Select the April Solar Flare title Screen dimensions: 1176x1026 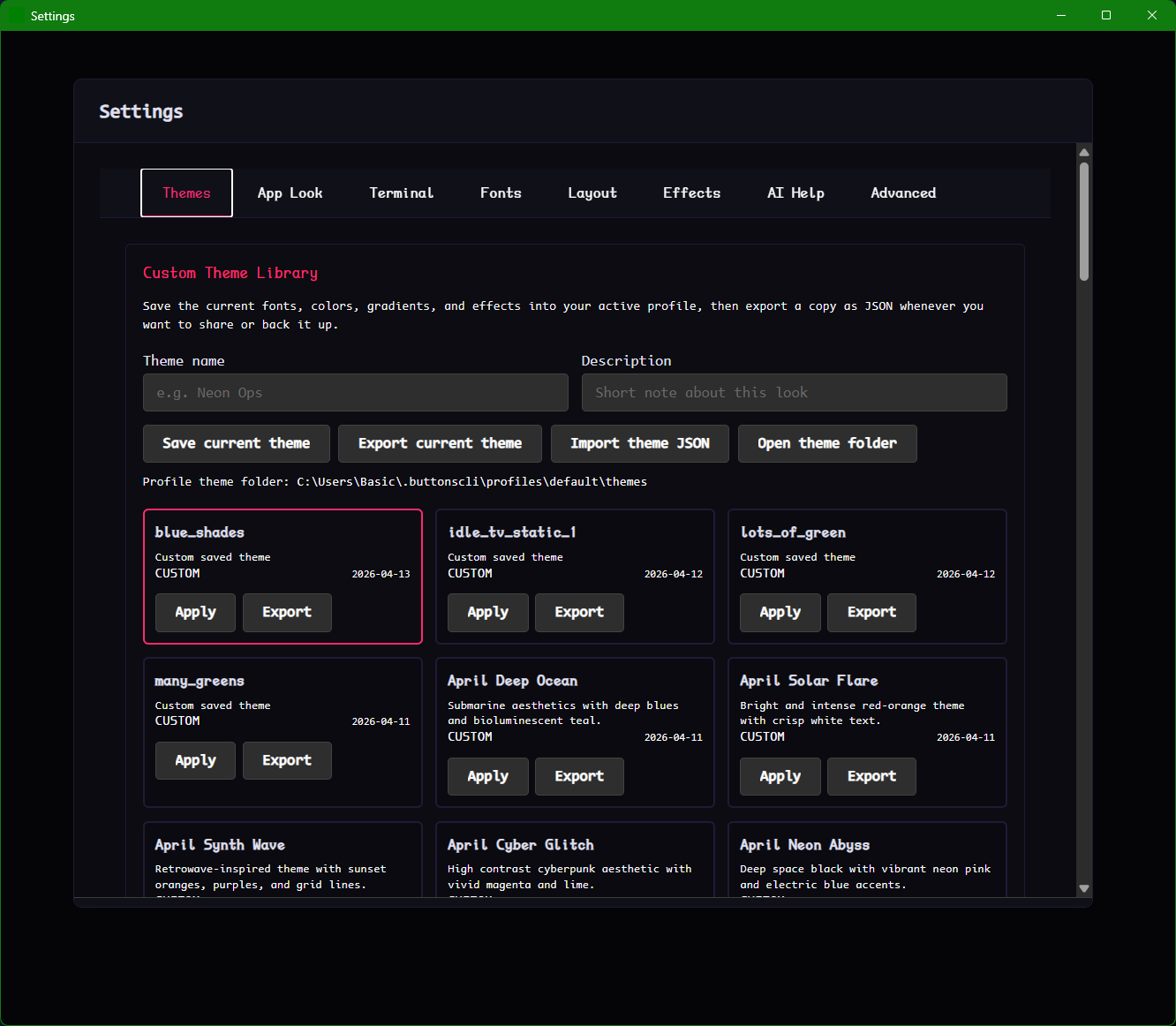(809, 681)
